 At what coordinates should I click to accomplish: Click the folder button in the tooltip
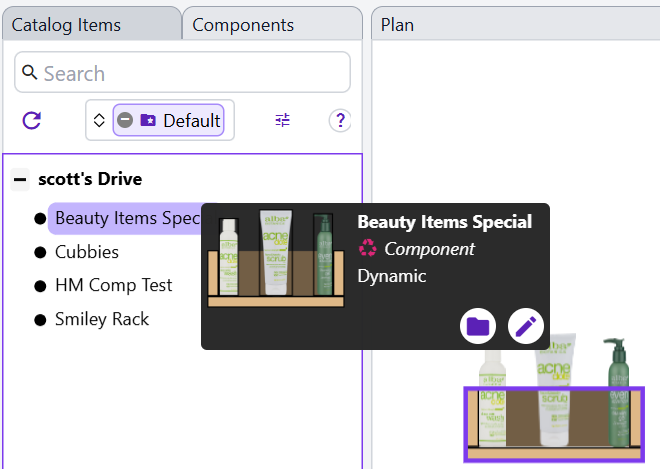pos(478,325)
